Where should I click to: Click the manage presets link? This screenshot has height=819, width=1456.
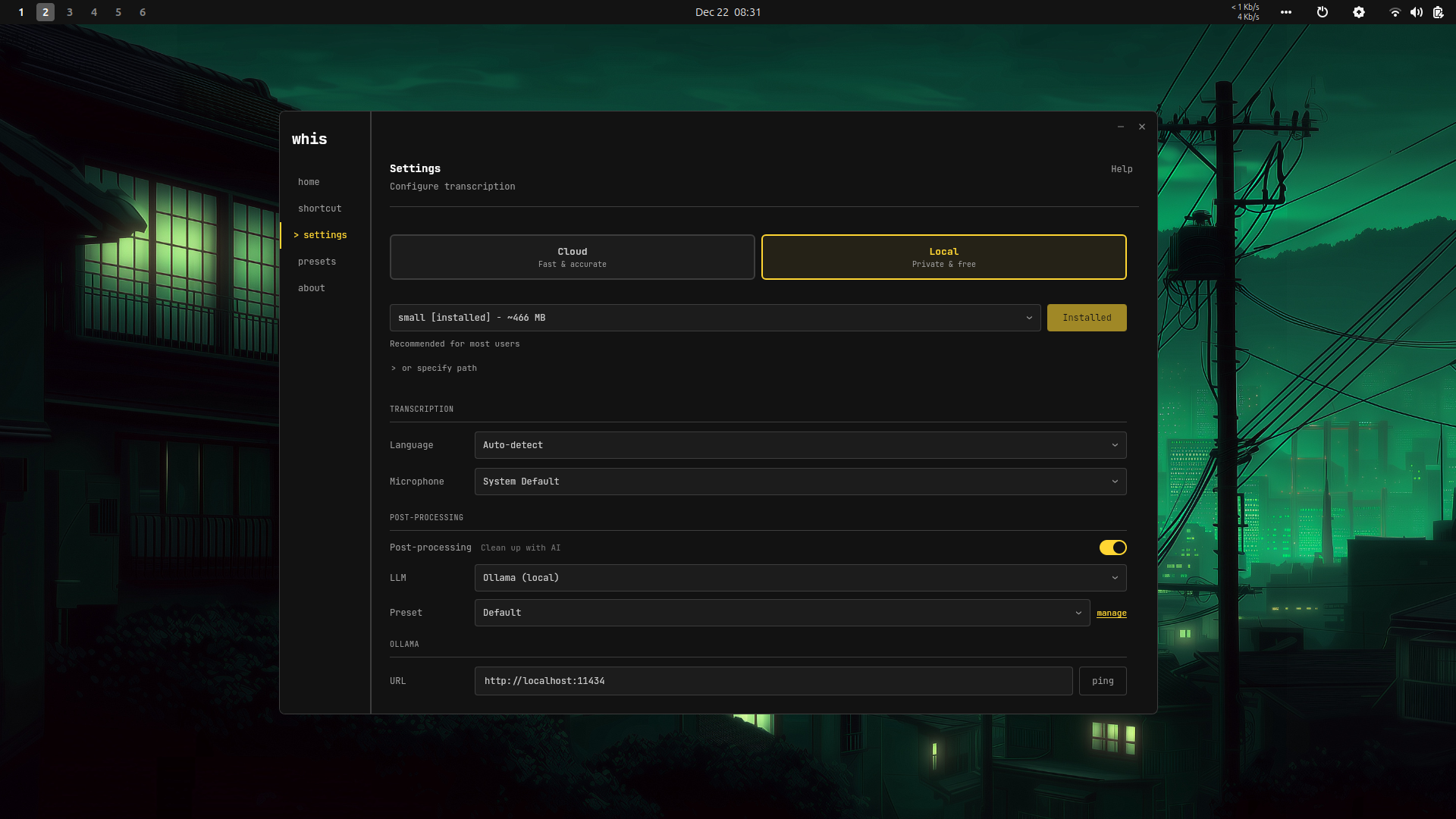click(x=1111, y=613)
